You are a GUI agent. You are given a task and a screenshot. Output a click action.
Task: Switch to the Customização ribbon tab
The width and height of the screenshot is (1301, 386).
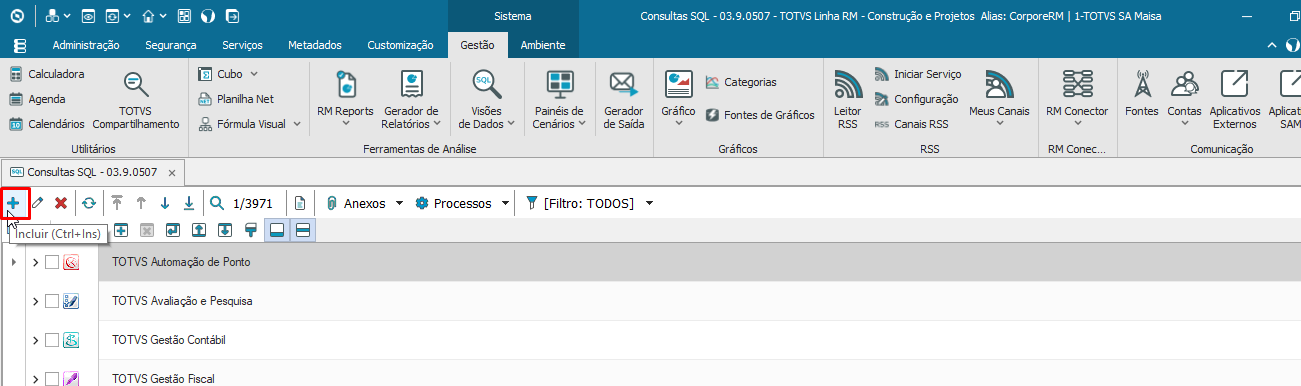click(x=400, y=45)
